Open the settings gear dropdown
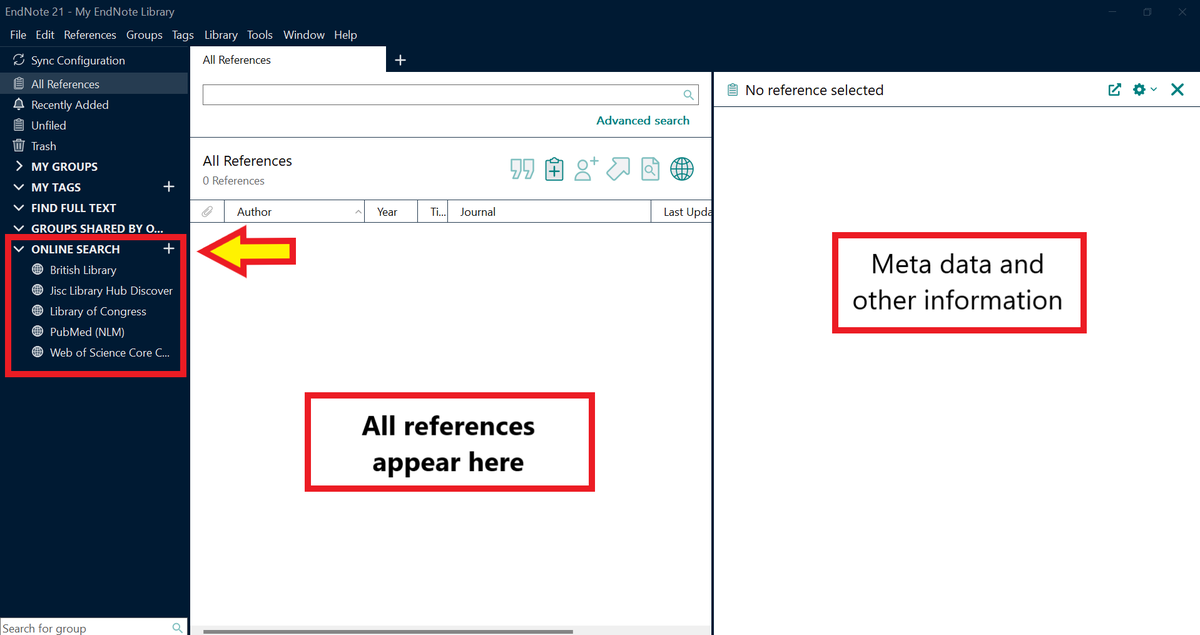This screenshot has width=1200, height=635. pyautogui.click(x=1143, y=89)
